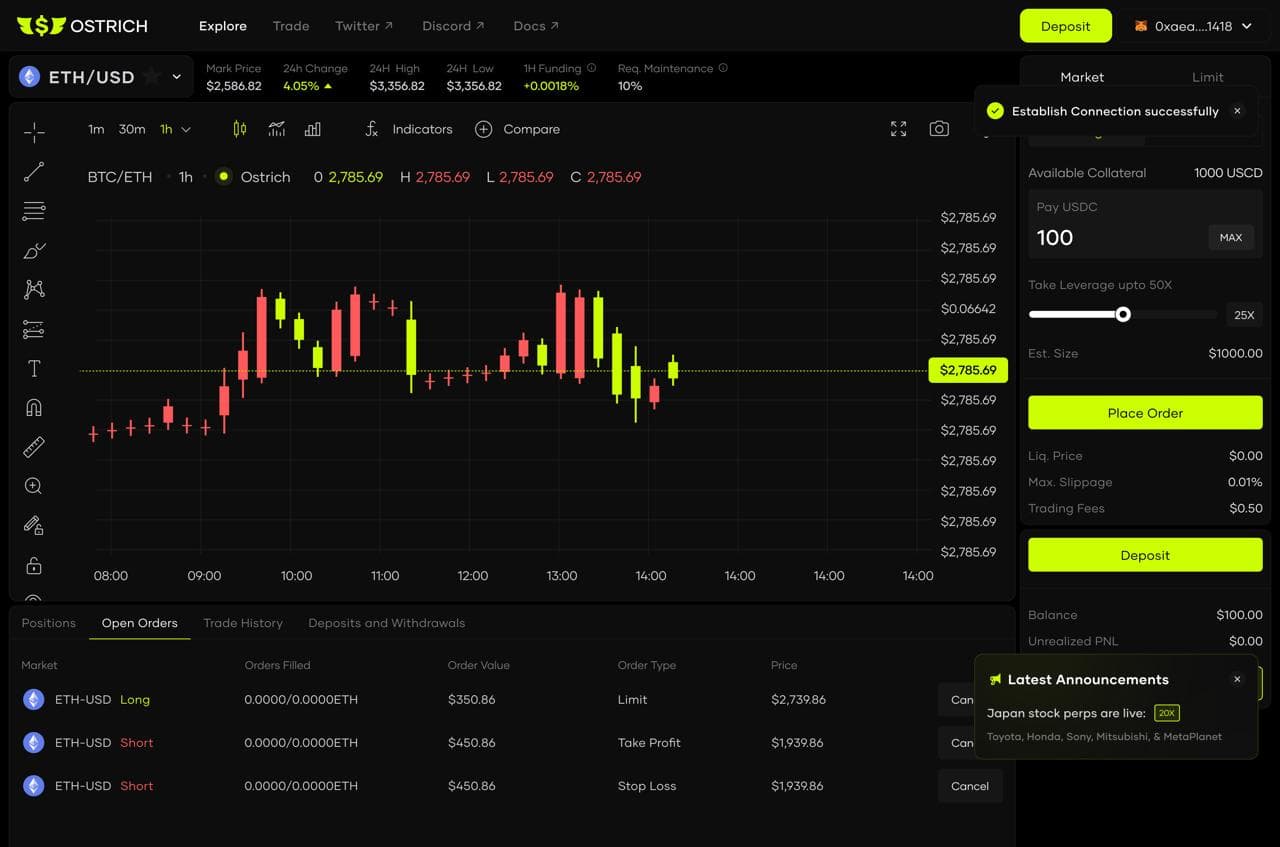Select the crosshair cursor tool
The image size is (1280, 847).
[x=34, y=132]
